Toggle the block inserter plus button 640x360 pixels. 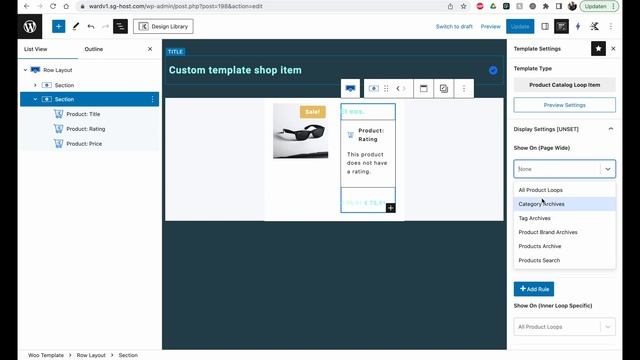(x=58, y=27)
